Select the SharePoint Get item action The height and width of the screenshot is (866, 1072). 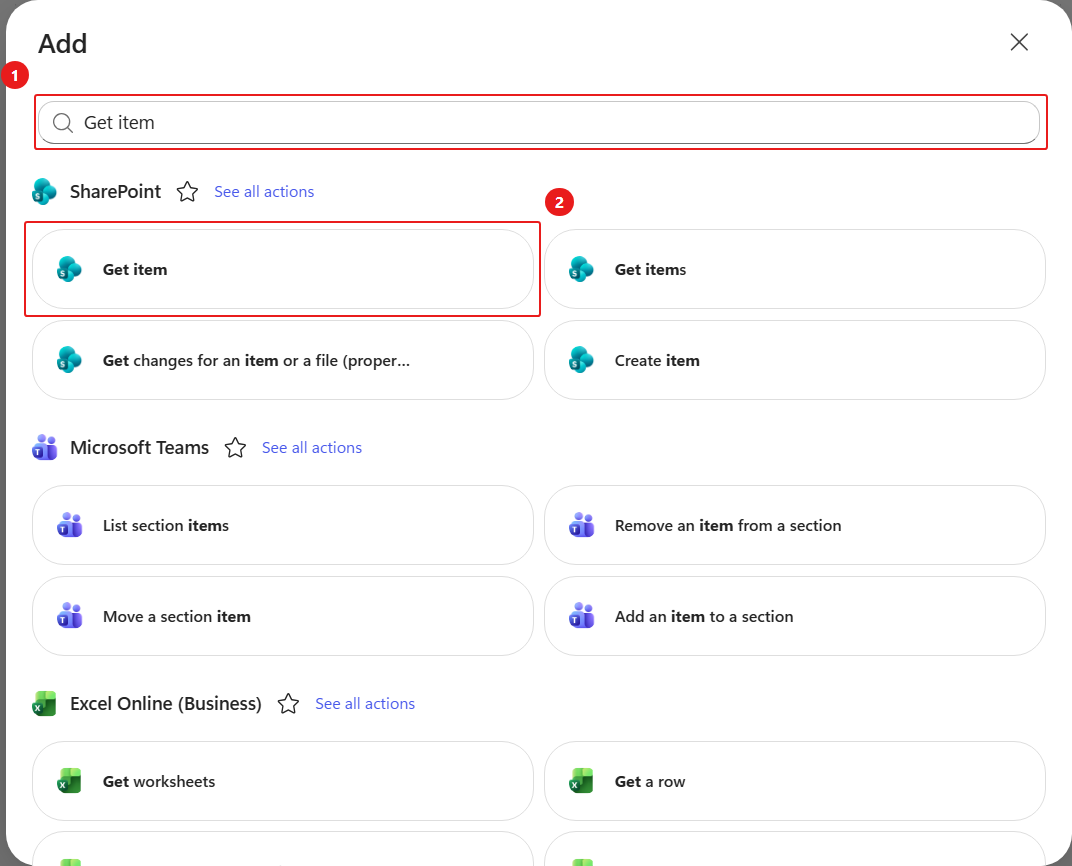[x=282, y=269]
